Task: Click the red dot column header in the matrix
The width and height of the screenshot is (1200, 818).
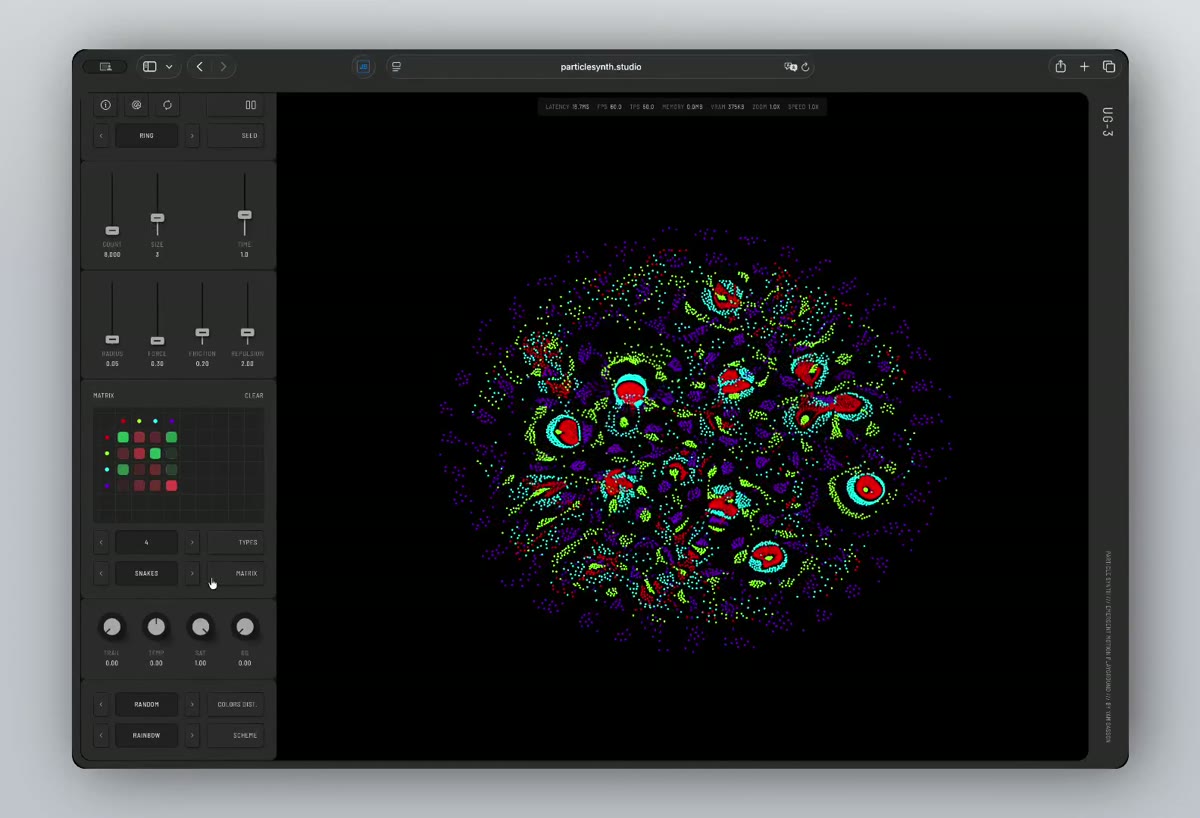Action: coord(123,421)
